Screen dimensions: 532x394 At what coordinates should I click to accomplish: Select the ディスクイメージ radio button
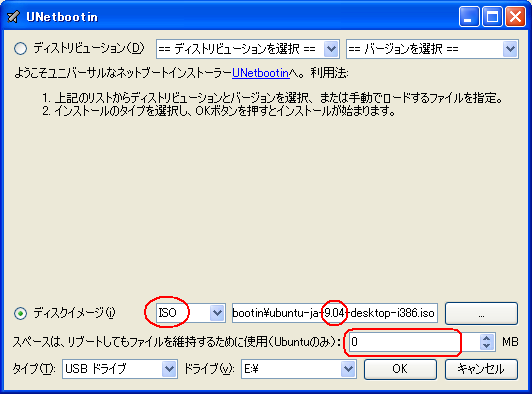pos(20,313)
